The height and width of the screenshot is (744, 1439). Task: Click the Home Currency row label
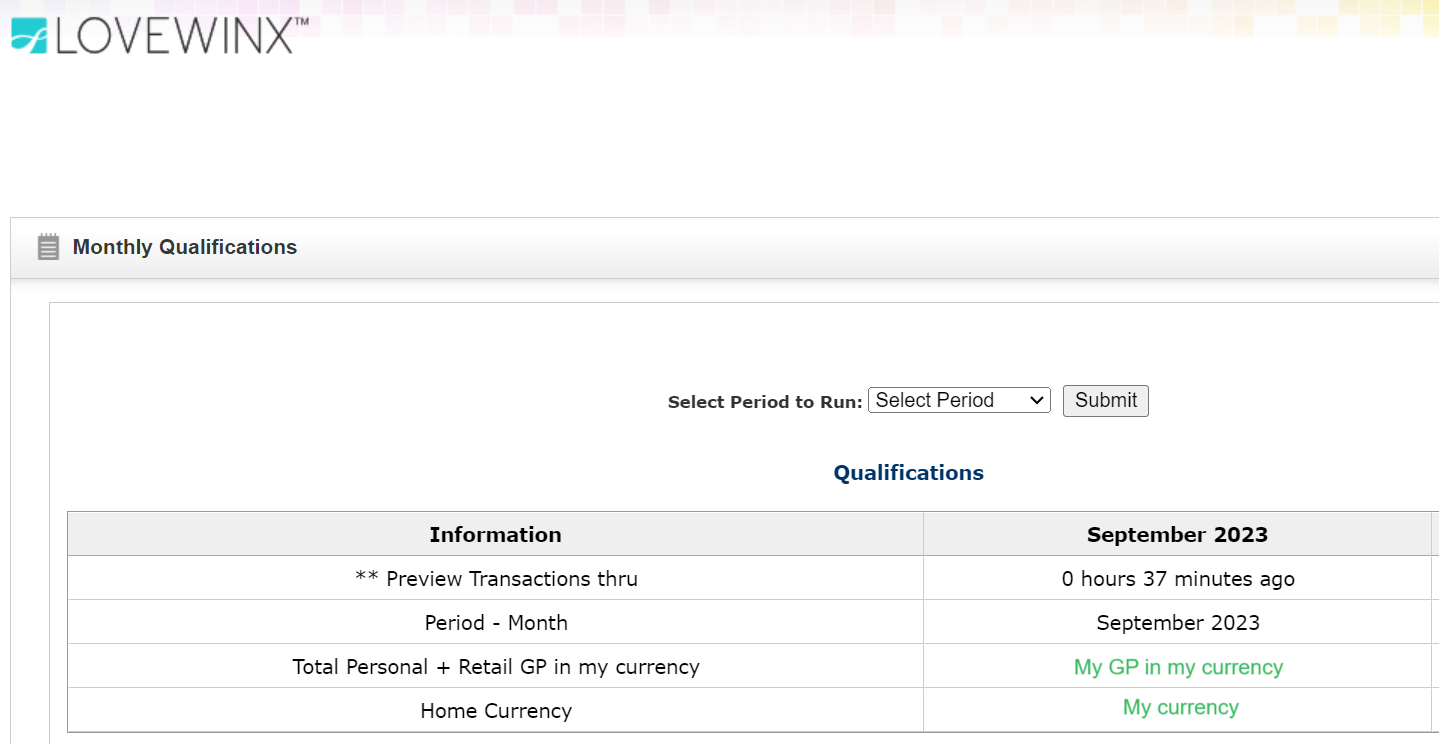tap(496, 711)
